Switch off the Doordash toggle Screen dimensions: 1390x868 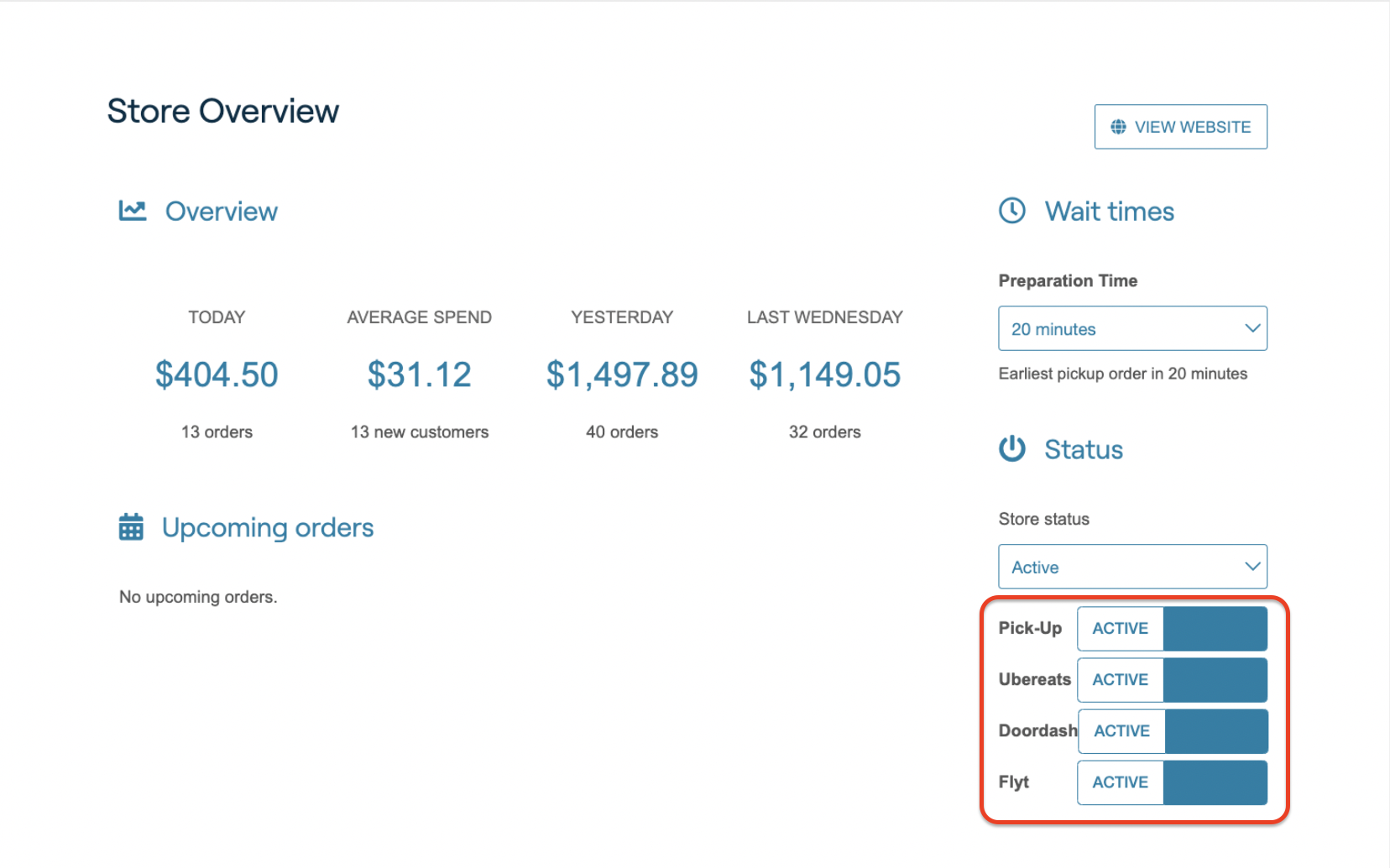(x=1173, y=731)
